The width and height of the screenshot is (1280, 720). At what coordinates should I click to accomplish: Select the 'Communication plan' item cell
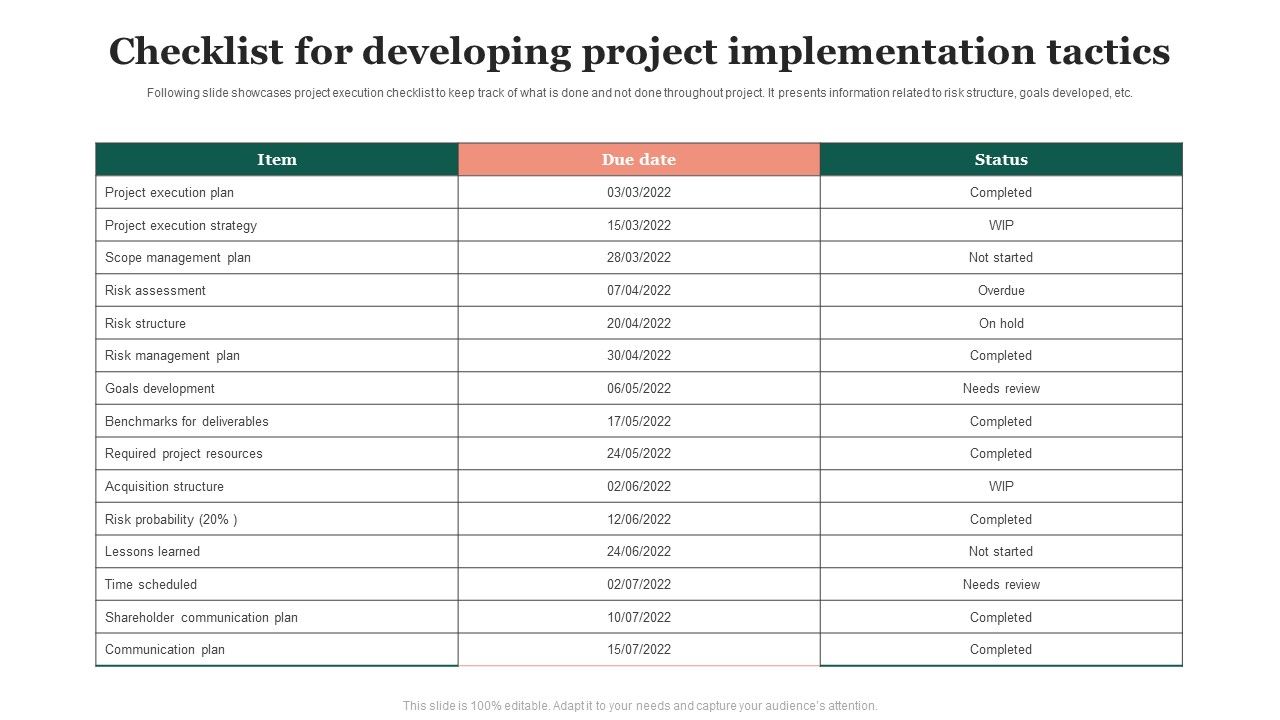[277, 650]
